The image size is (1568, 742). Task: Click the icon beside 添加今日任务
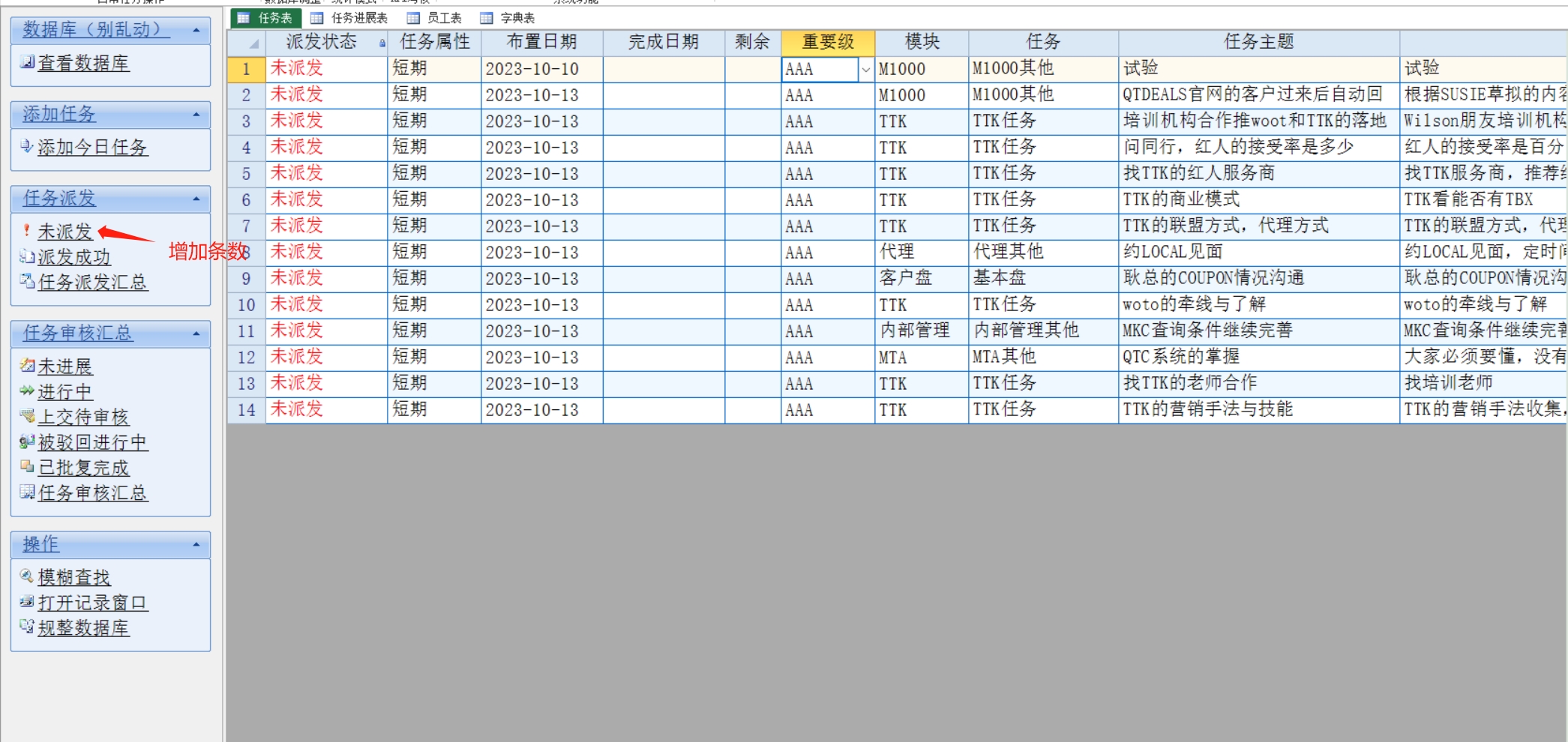(x=27, y=146)
